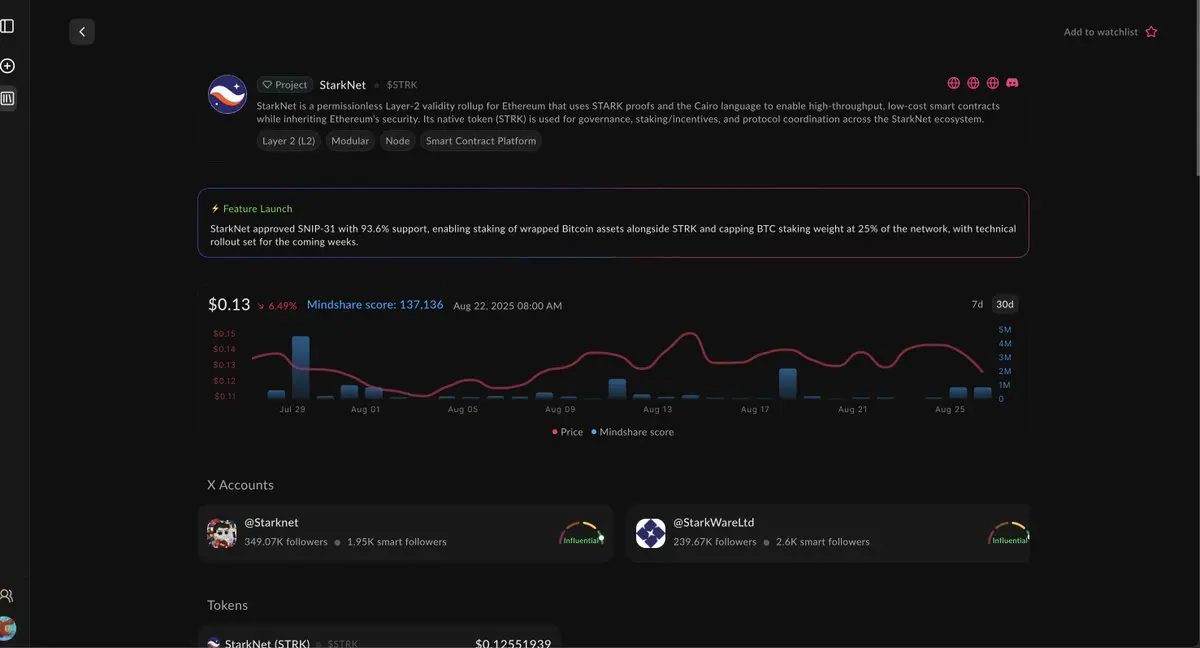Viewport: 1200px width, 648px height.
Task: Click the Tokens section heading
Action: [227, 605]
